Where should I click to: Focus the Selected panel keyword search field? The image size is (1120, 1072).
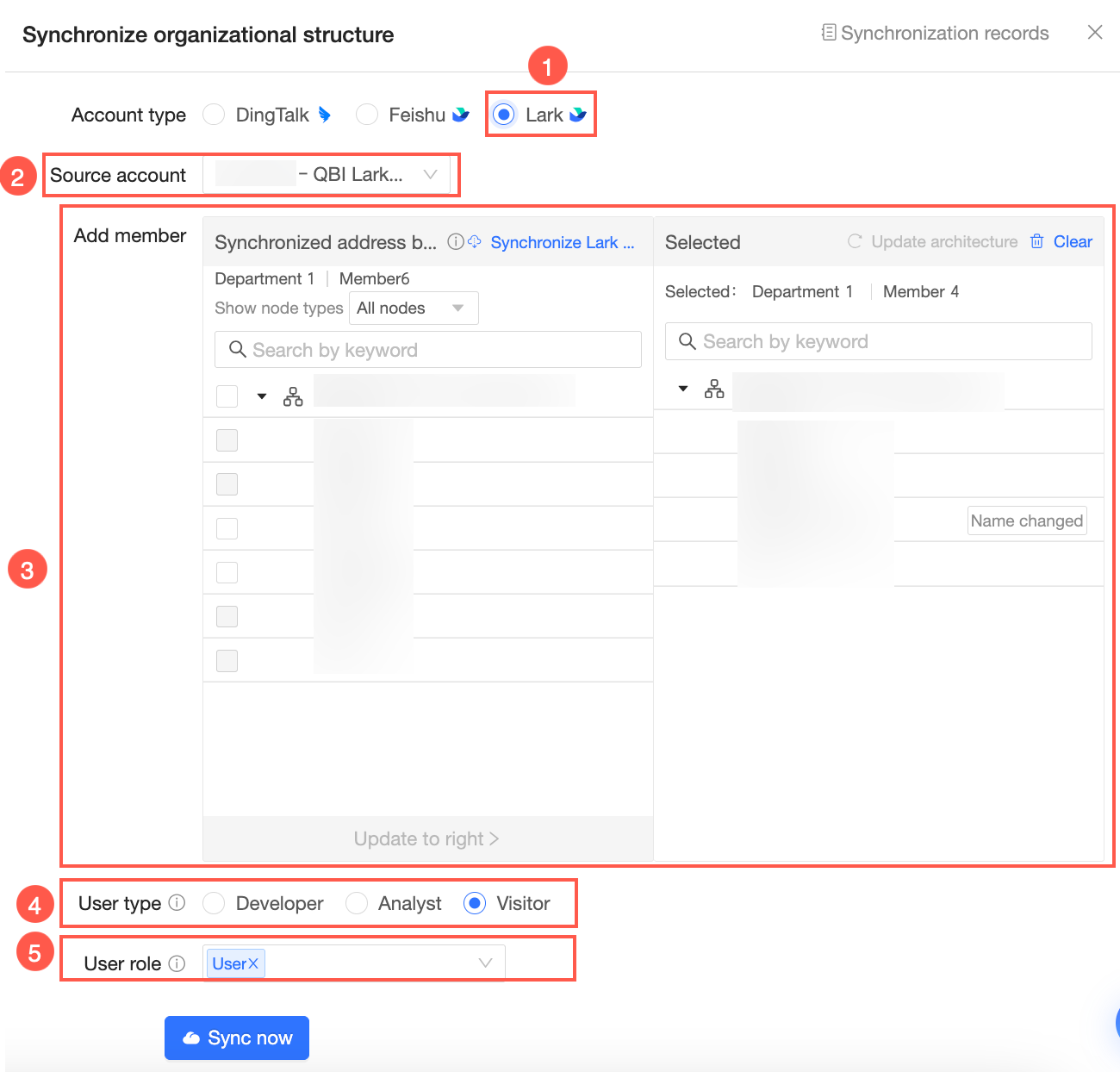pos(879,342)
